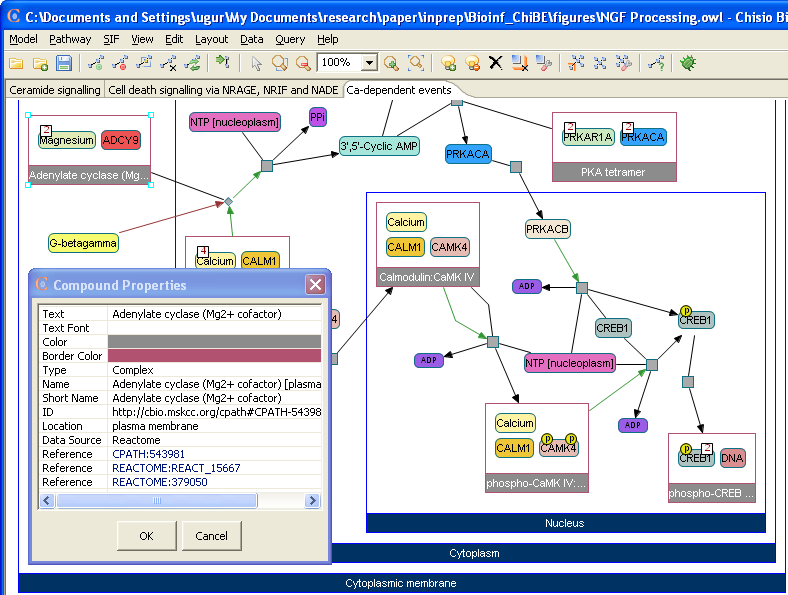Click the properties table horizontal scrollbar

coord(180,500)
